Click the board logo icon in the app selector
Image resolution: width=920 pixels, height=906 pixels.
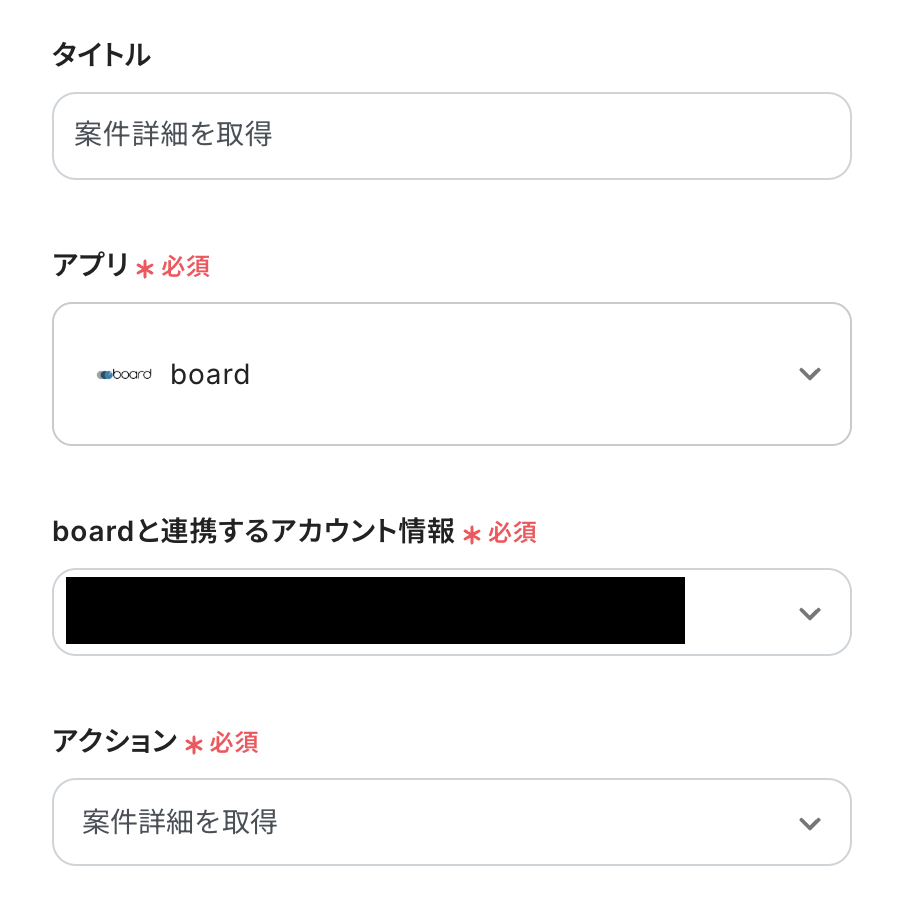124,374
